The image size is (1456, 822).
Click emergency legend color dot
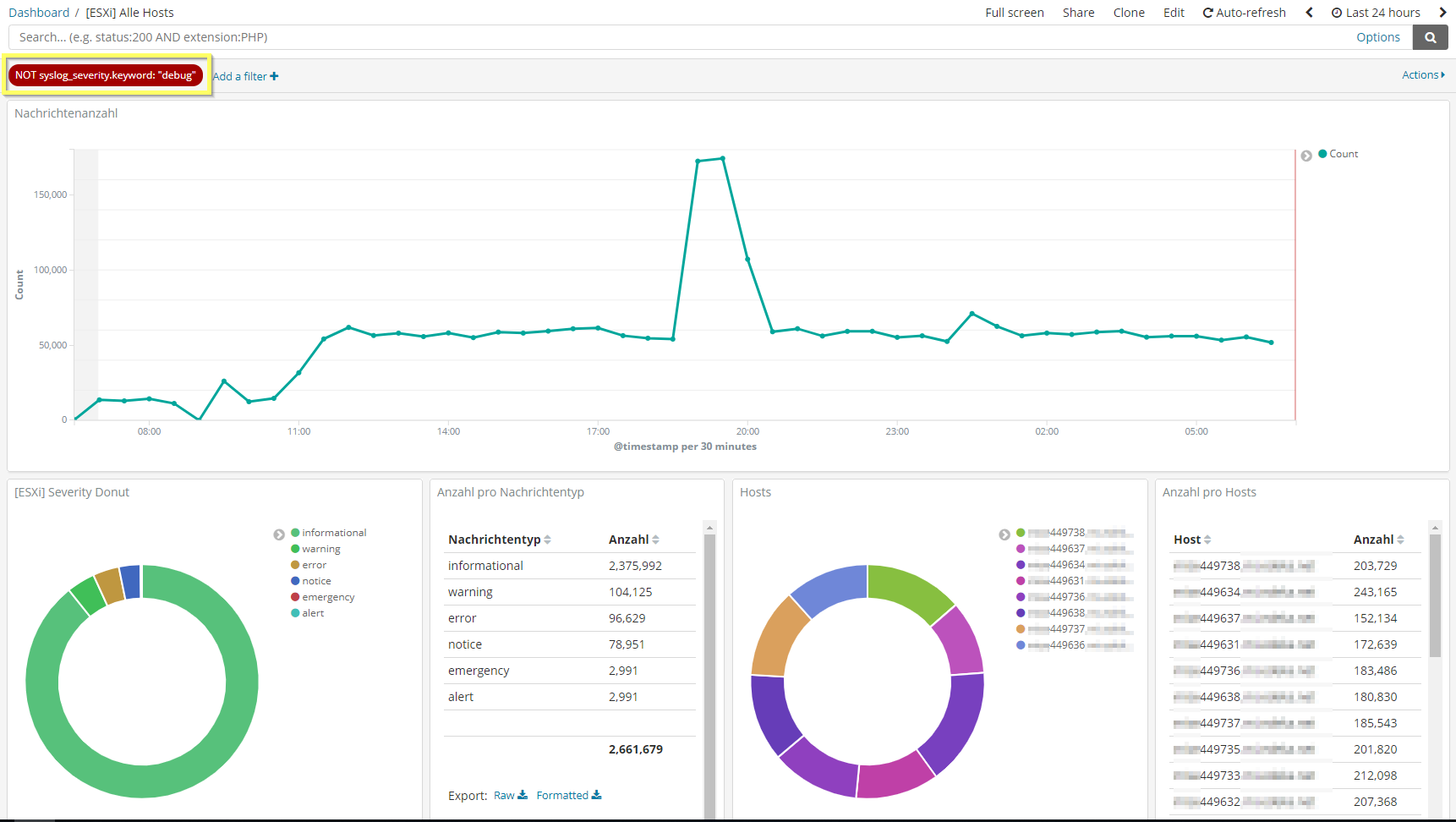[295, 597]
